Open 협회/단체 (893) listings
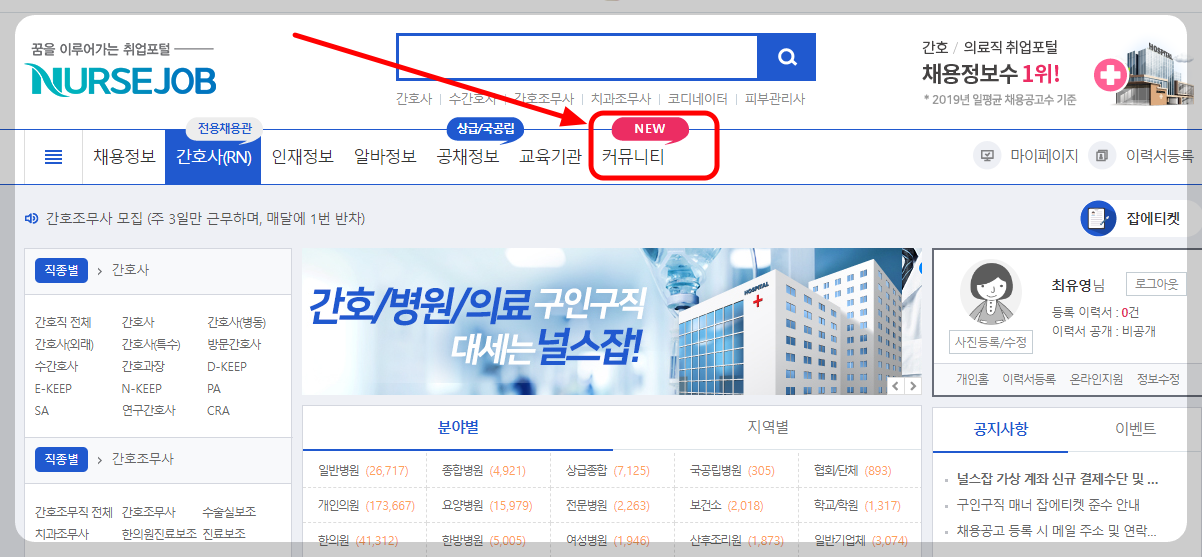The image size is (1202, 557). 852,470
